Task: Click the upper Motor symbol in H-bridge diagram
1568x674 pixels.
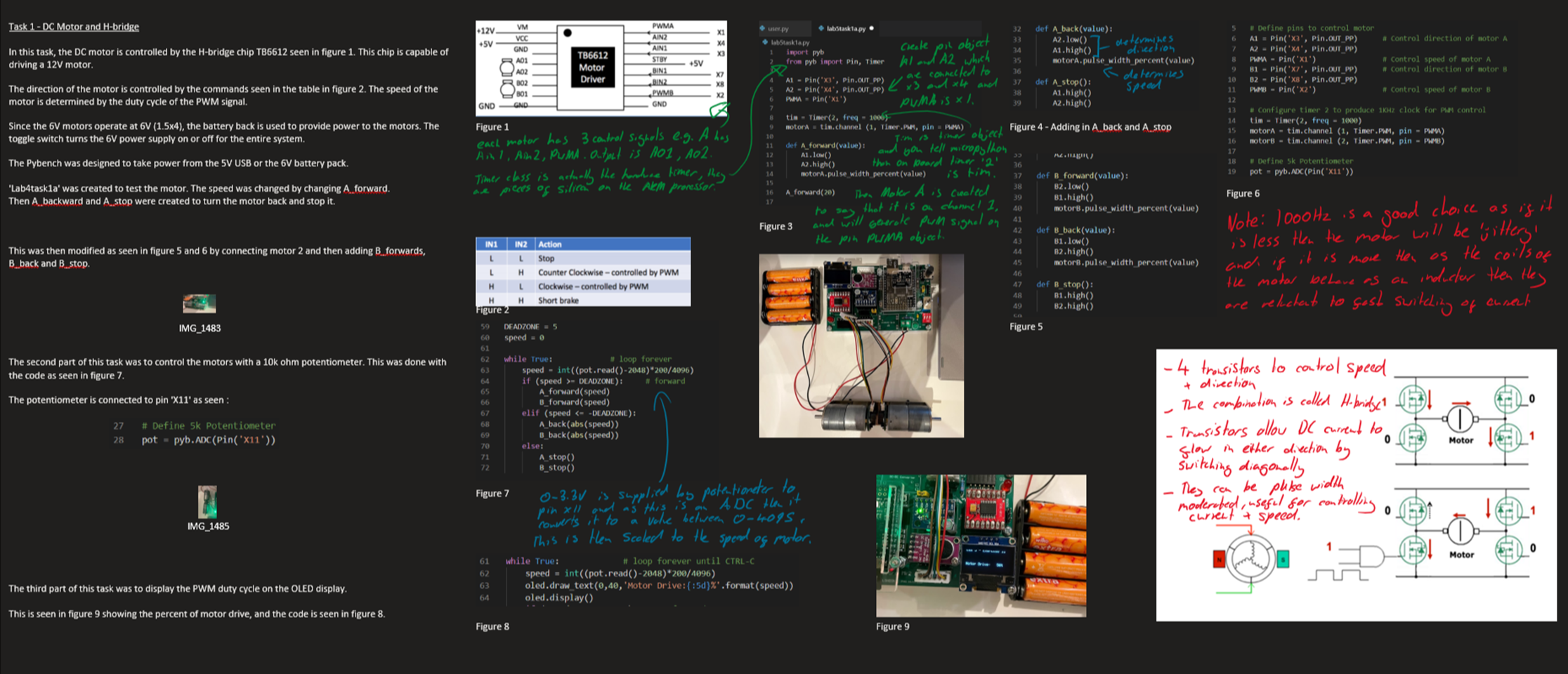Action: click(x=1460, y=420)
